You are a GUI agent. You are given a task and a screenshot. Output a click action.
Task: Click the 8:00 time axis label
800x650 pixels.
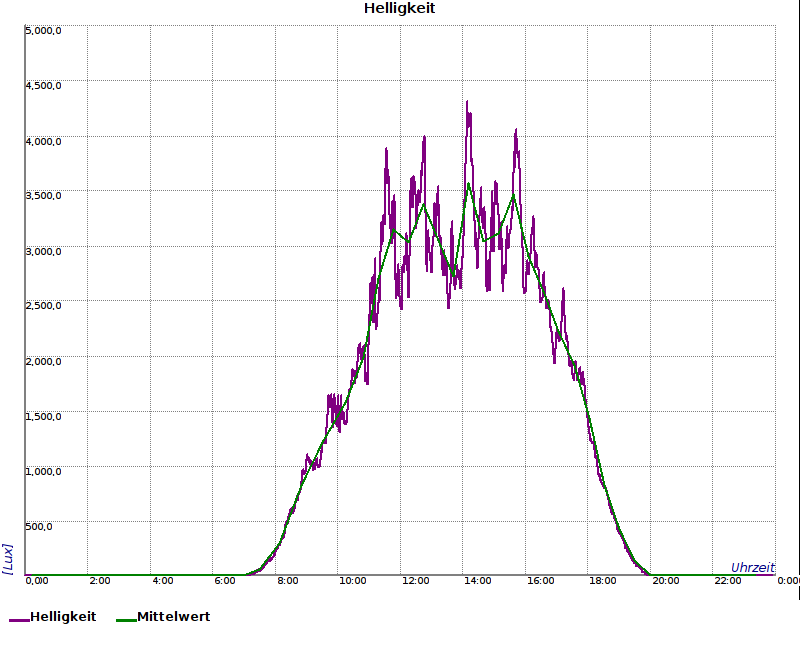click(x=288, y=581)
